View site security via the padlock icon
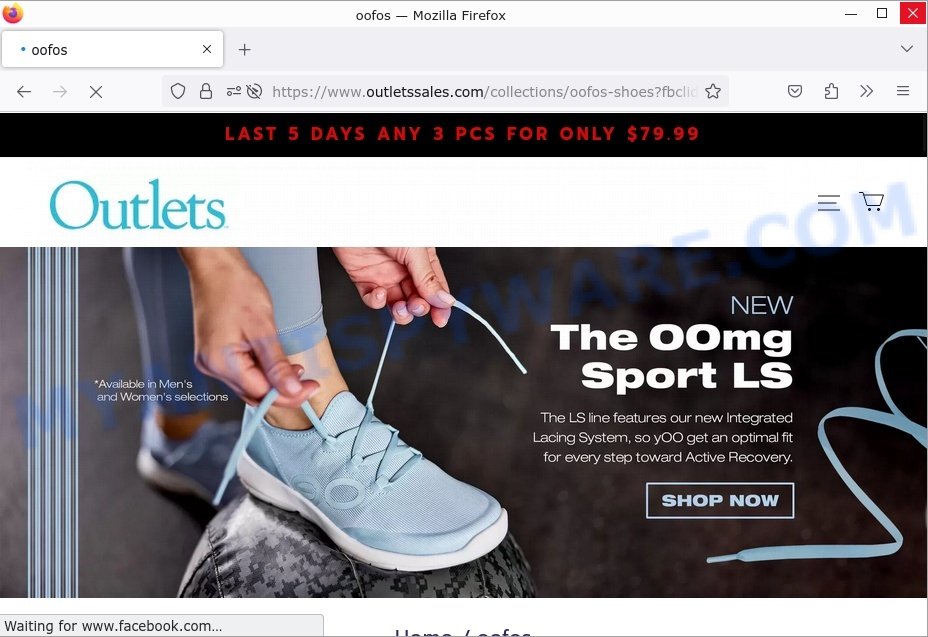The width and height of the screenshot is (928, 637). click(205, 91)
